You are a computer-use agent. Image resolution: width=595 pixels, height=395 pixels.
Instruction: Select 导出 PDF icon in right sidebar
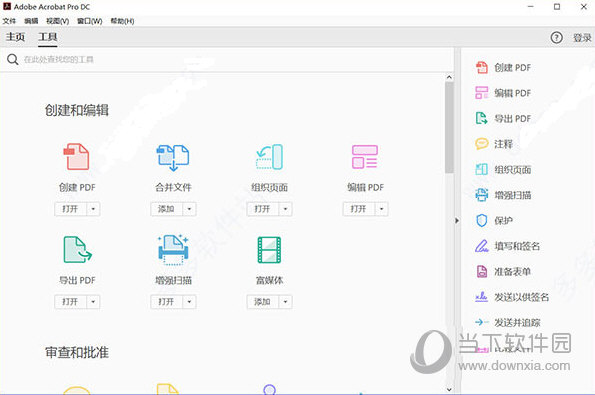tap(482, 118)
